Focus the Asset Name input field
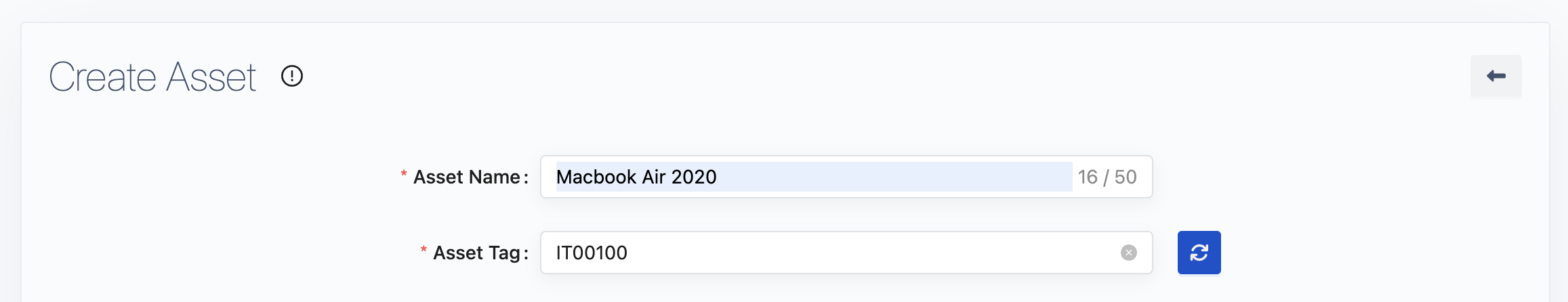 pos(813,177)
